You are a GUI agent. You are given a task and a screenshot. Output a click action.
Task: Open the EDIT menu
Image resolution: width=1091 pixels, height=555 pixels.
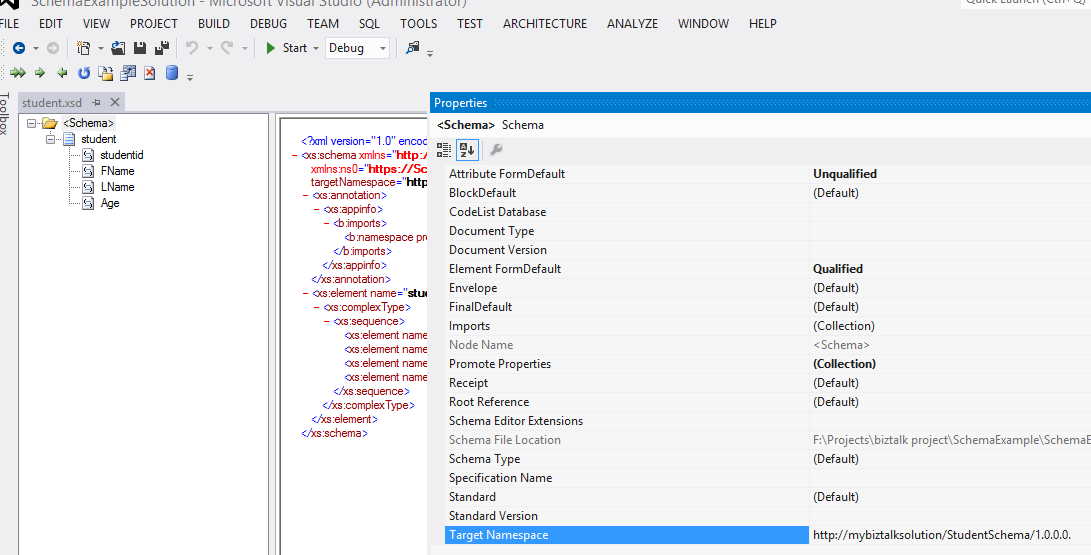point(51,24)
